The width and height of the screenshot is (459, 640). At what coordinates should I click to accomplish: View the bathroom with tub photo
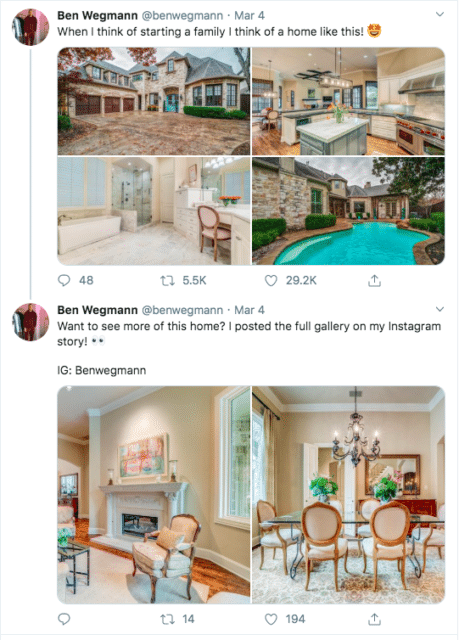(154, 211)
